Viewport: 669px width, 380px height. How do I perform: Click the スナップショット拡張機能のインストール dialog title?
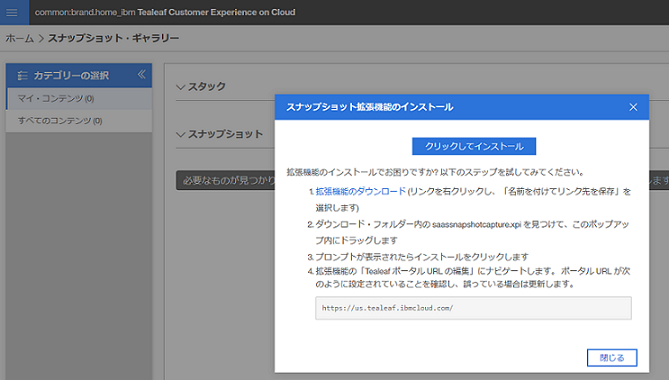point(369,107)
